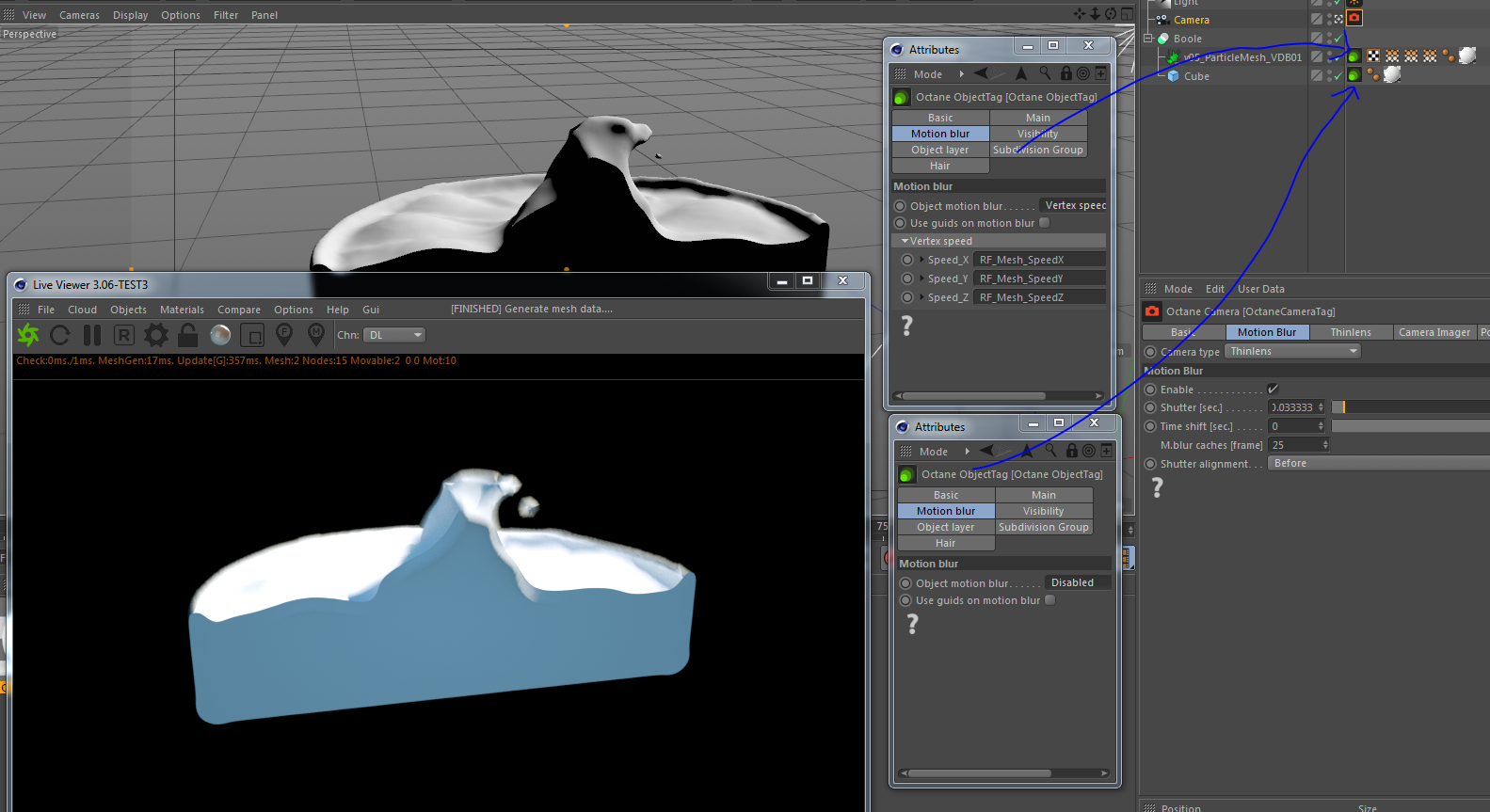Open Live Viewer File menu
The width and height of the screenshot is (1490, 812).
coord(46,310)
